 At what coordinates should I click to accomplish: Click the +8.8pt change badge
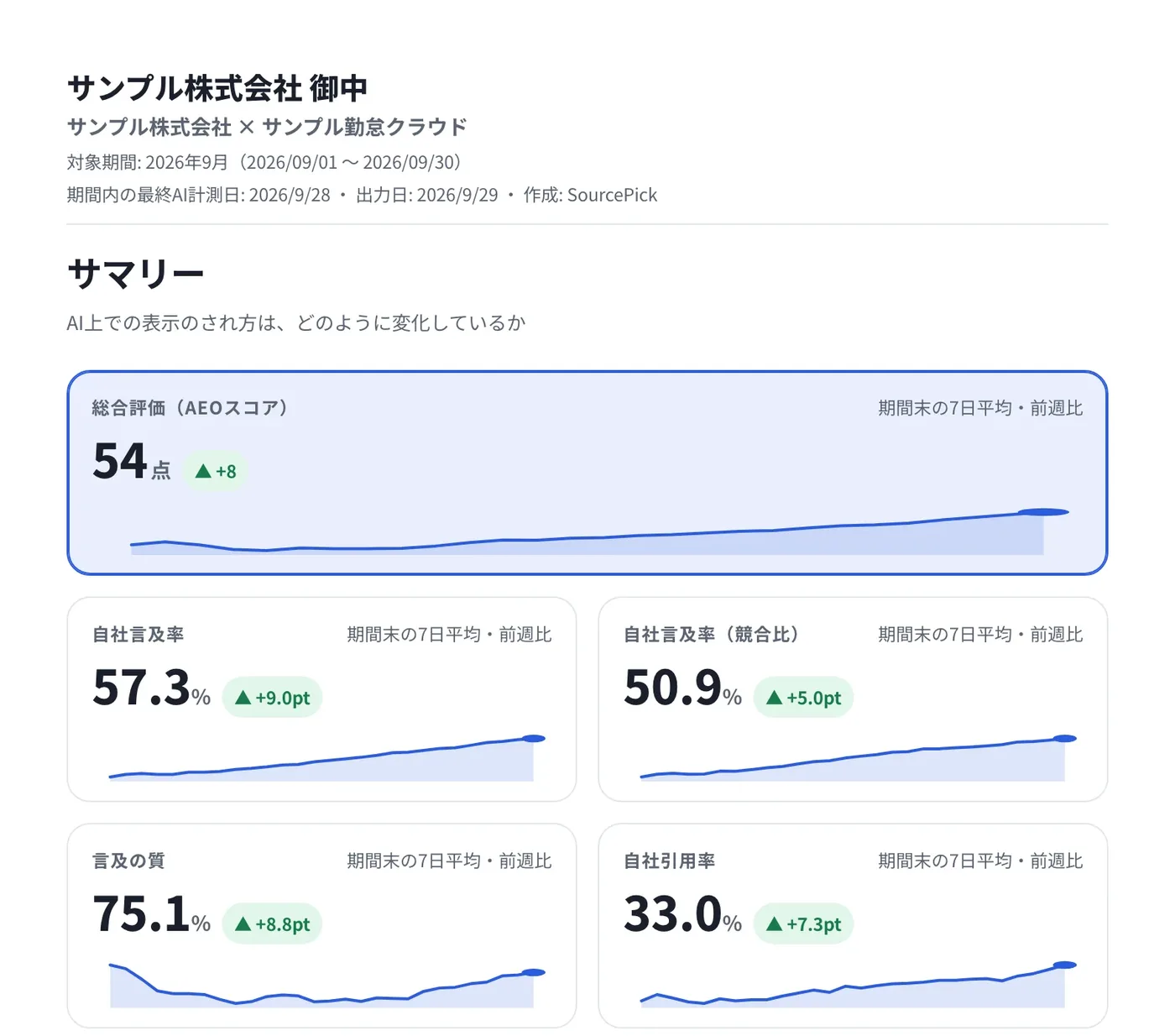point(272,924)
